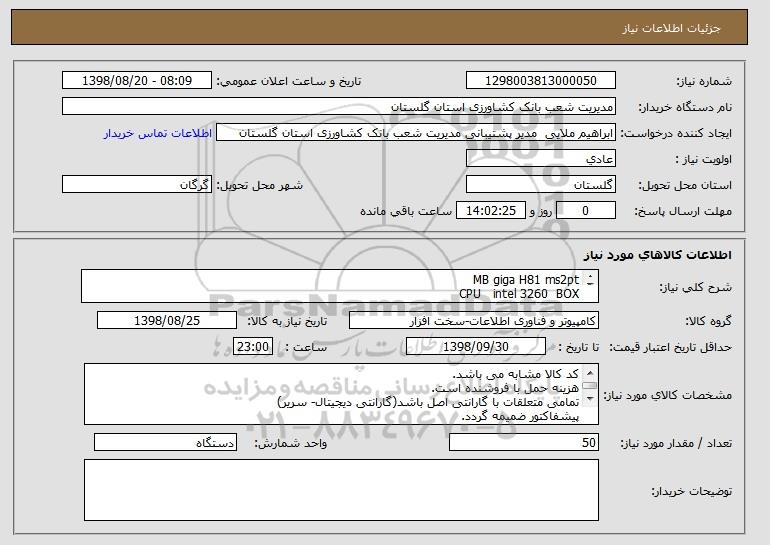
Task: Click the need date field 1398/08/25
Action: (167, 321)
